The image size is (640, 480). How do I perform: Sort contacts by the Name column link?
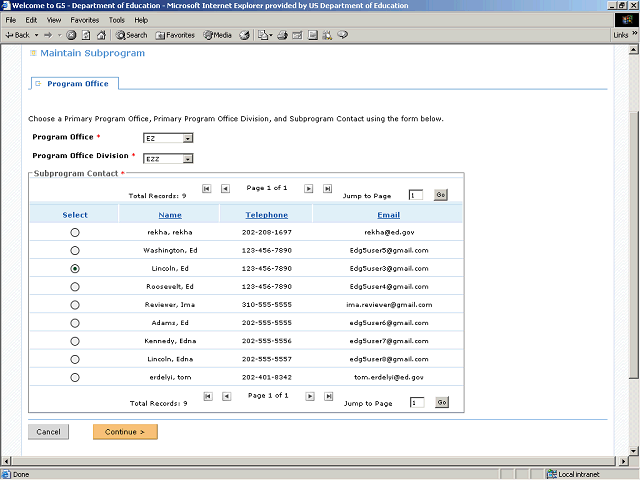pos(170,215)
